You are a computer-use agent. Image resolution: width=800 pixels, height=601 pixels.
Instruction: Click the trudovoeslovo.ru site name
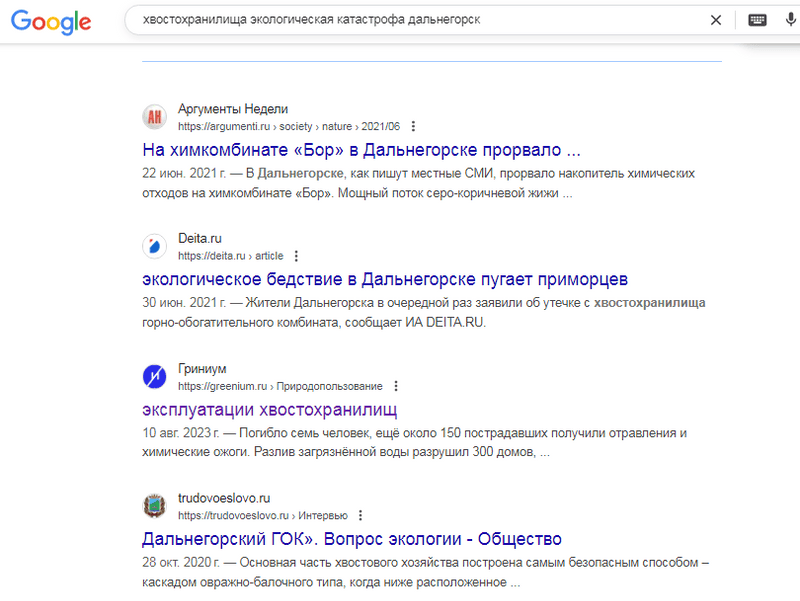(x=224, y=498)
